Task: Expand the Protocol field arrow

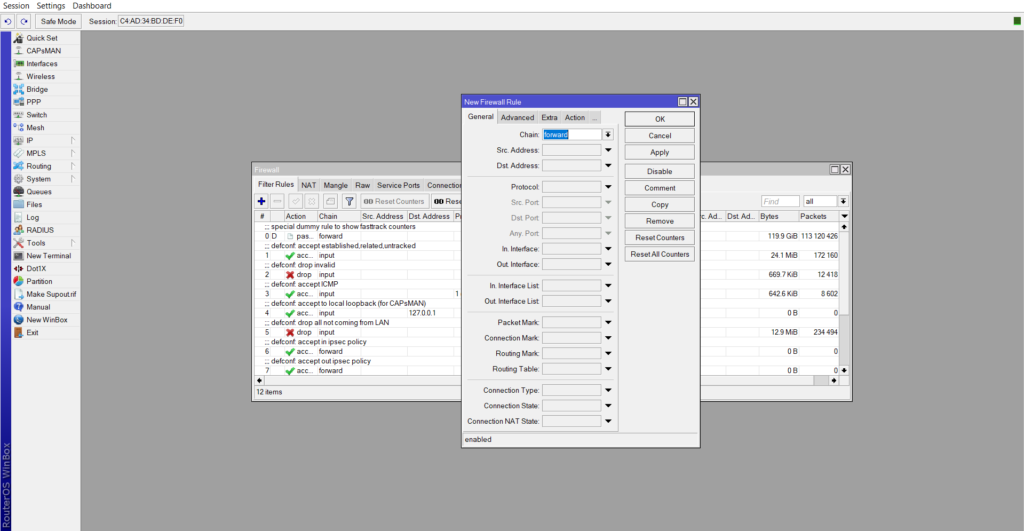Action: (608, 187)
